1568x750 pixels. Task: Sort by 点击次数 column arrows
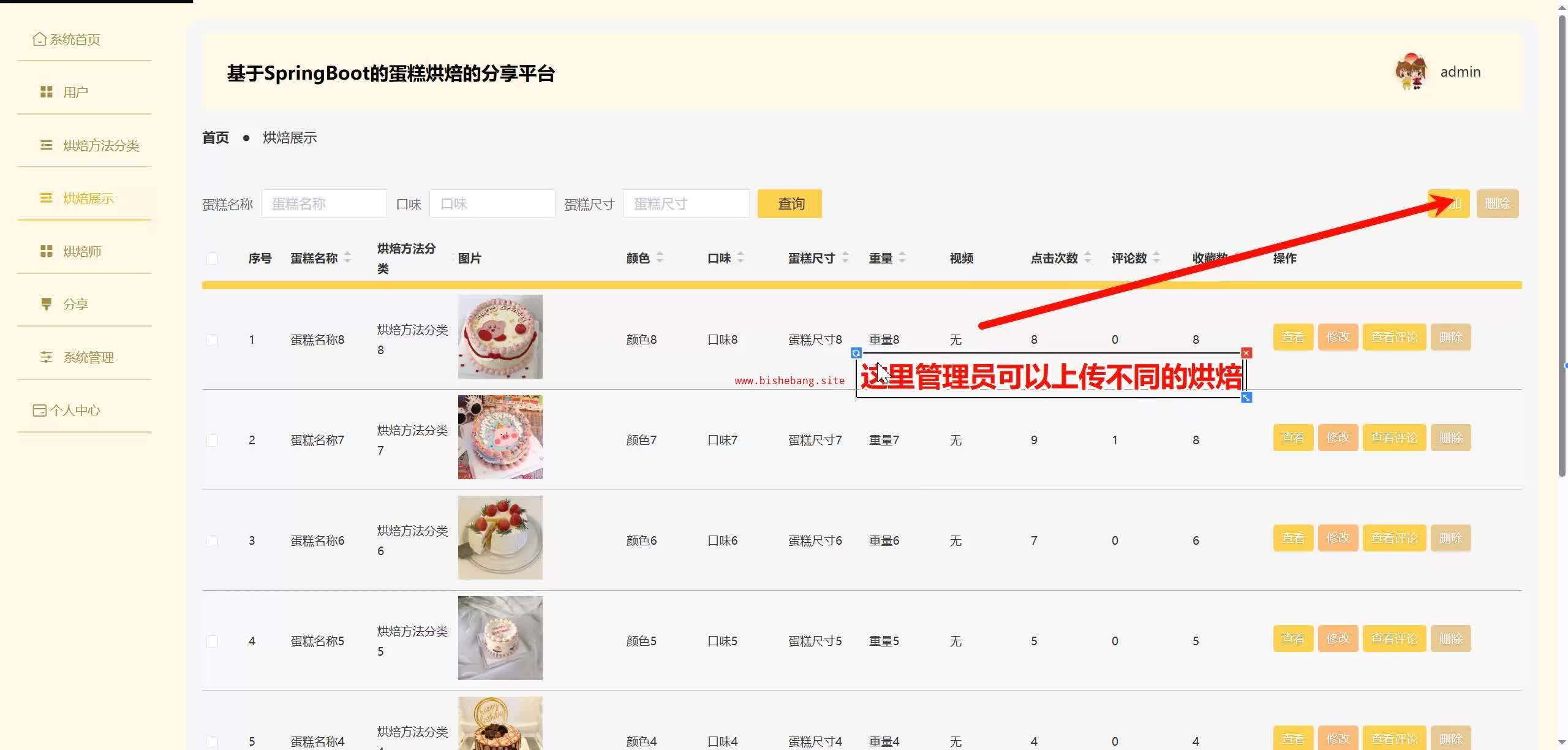(1087, 258)
